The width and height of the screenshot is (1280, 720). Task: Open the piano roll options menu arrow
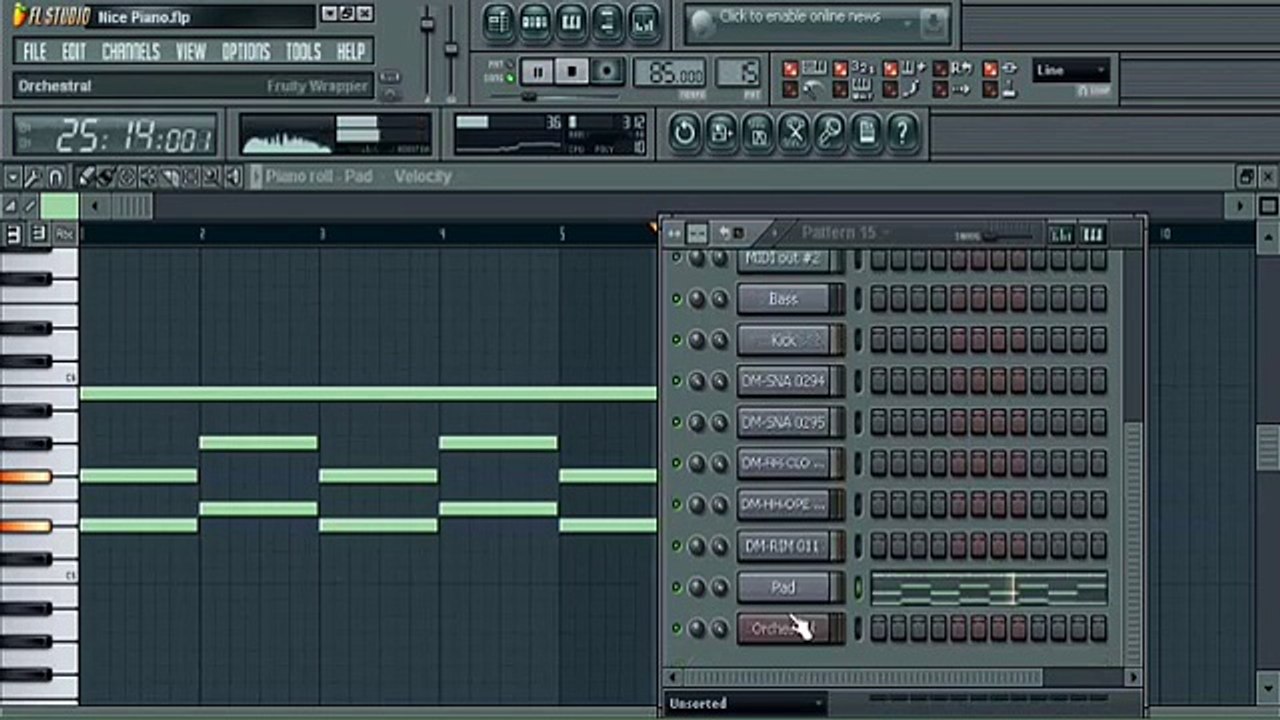coord(12,177)
